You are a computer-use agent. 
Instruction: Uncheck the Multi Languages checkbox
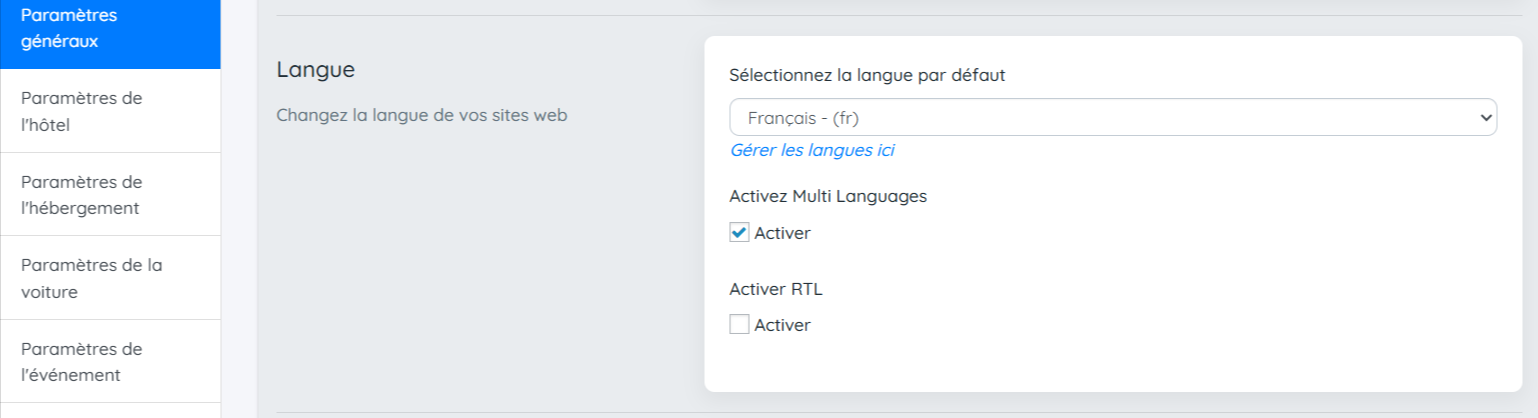pyautogui.click(x=739, y=233)
